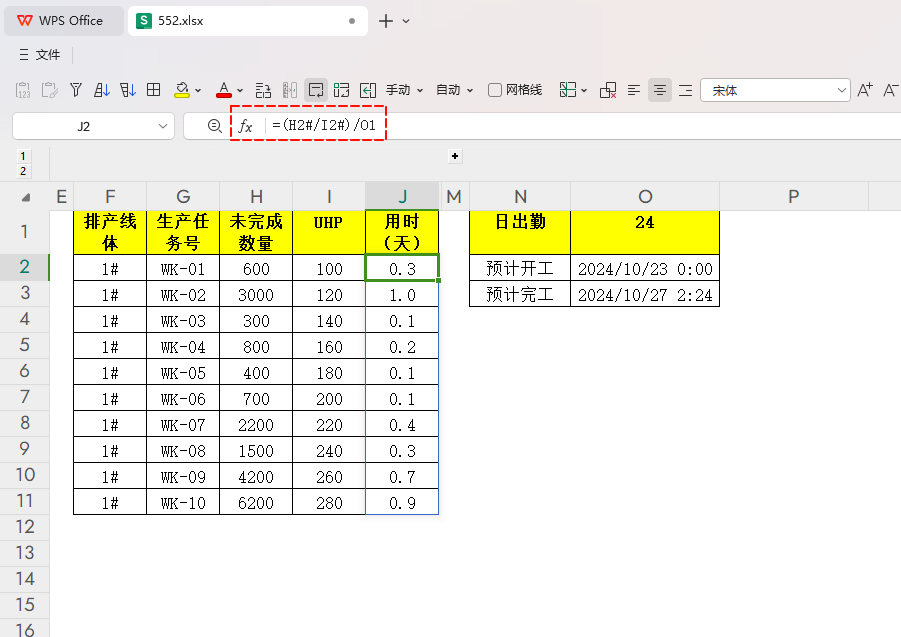
Task: Click the paste formatting clipboard icon
Action: click(49, 90)
